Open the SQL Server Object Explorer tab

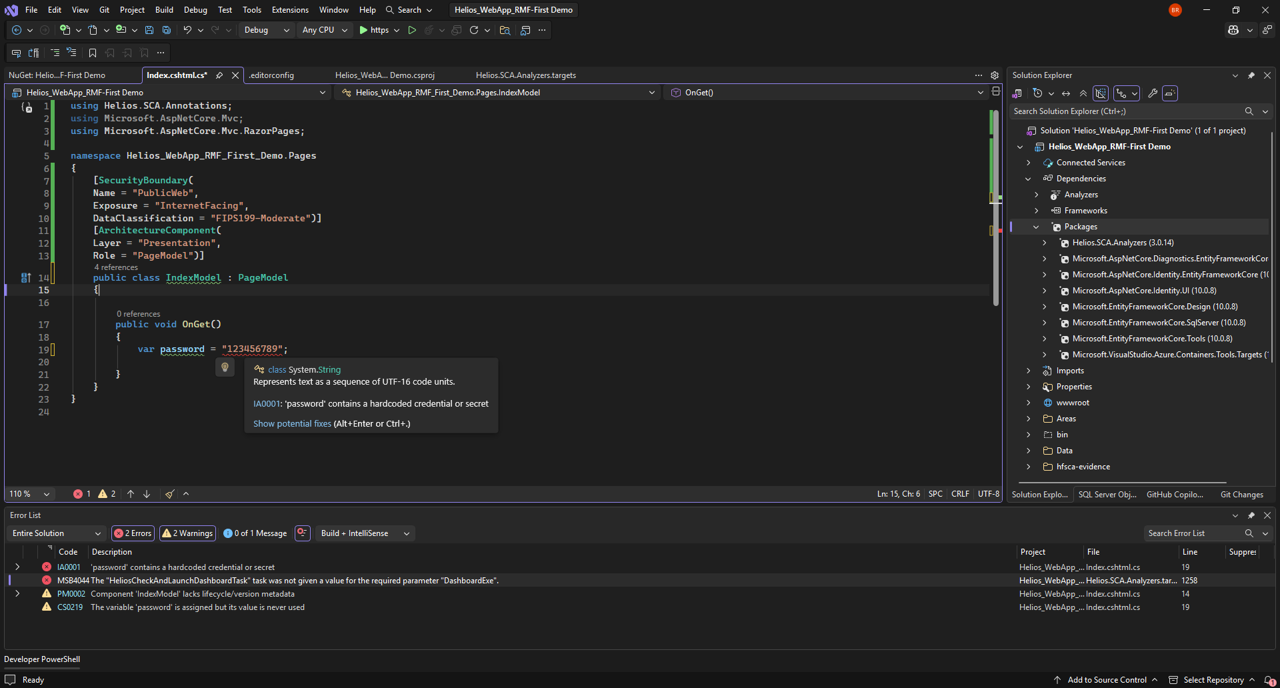coord(1107,494)
